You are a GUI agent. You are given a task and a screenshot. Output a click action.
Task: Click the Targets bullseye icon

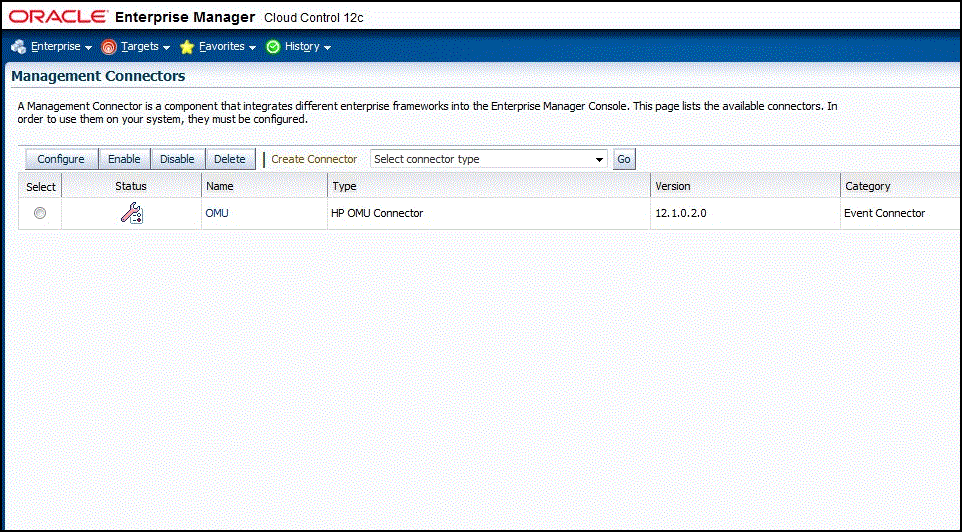(109, 47)
